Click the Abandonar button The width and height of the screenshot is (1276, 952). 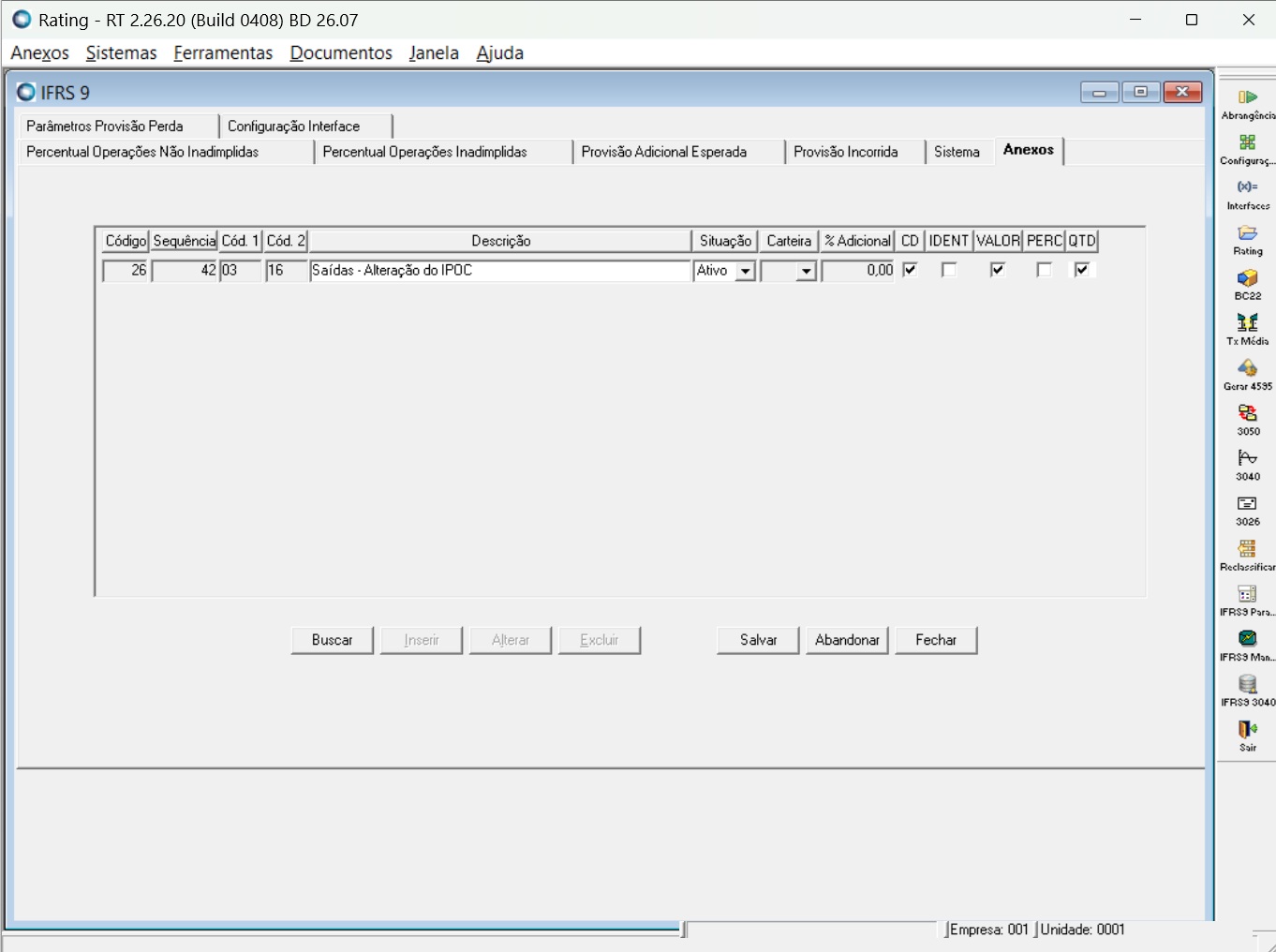(847, 640)
